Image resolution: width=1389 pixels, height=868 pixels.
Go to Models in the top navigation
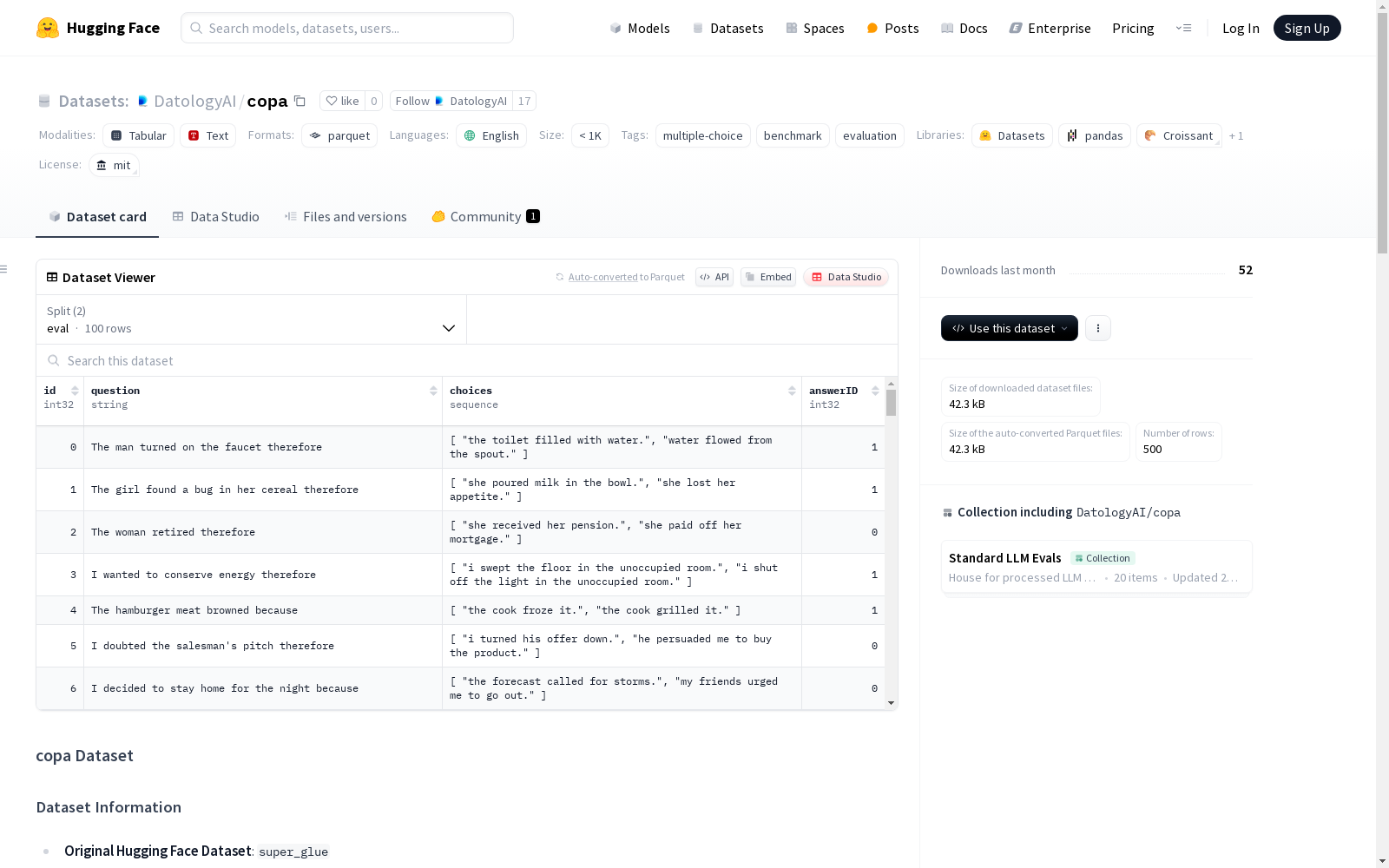coord(640,28)
